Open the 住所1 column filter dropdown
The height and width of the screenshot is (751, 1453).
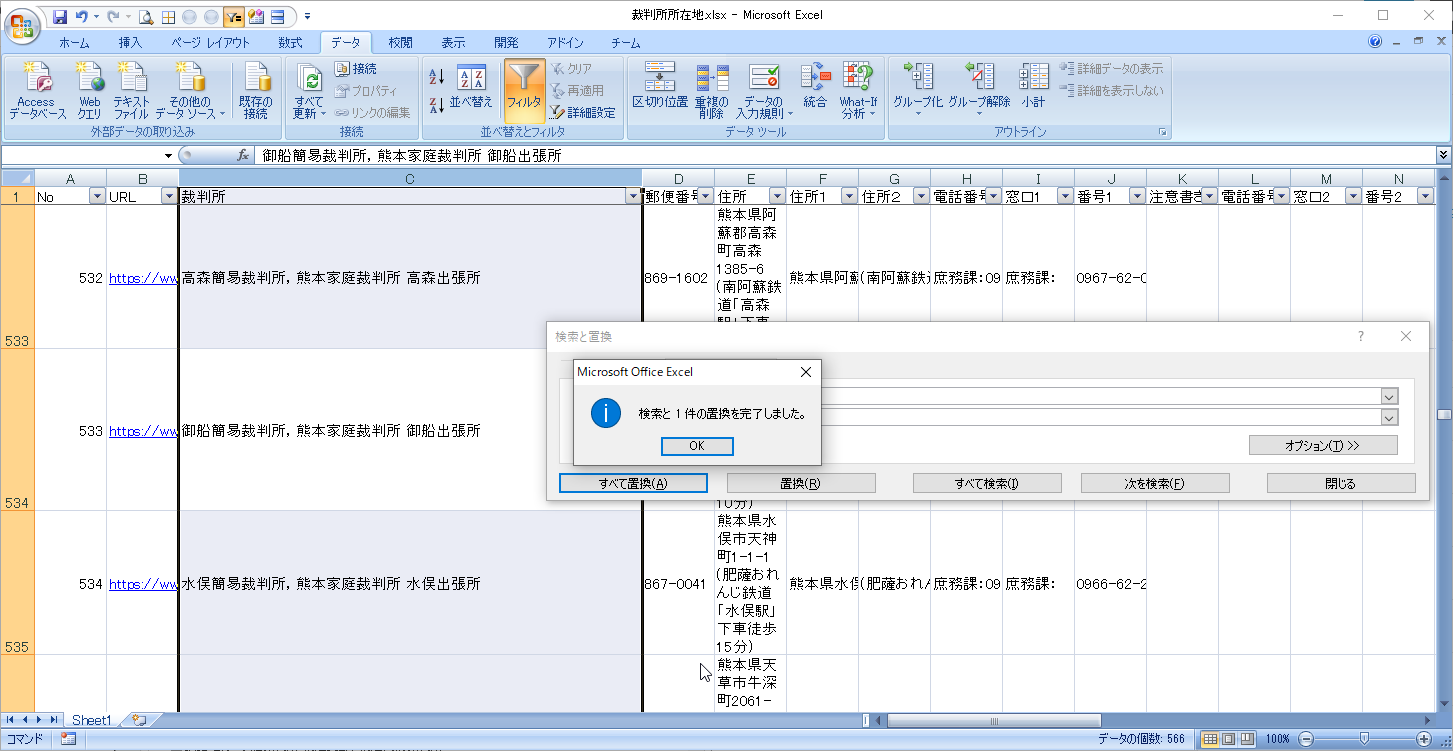(x=849, y=197)
